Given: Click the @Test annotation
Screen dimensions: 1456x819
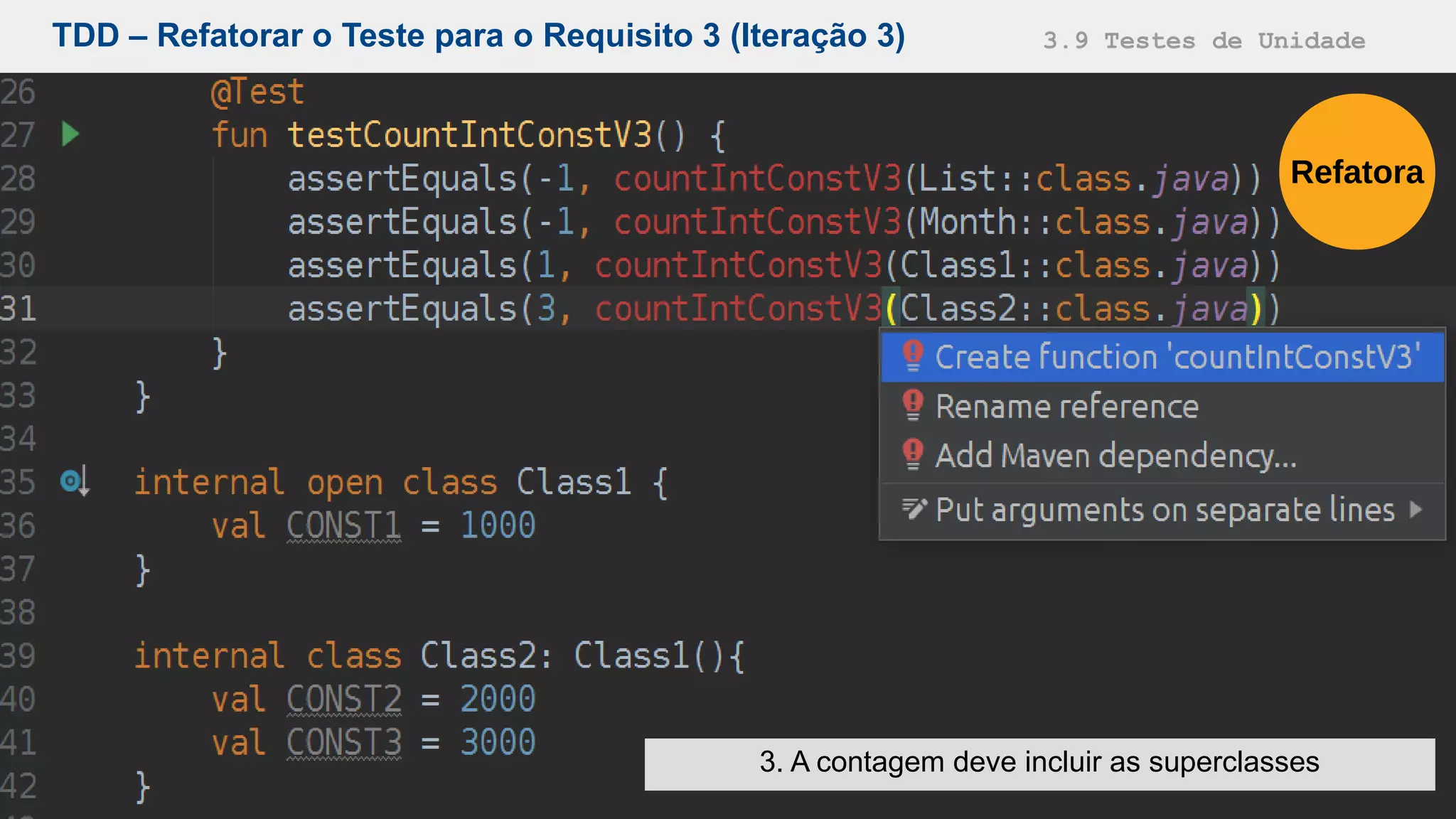Looking at the screenshot, I should (x=257, y=92).
